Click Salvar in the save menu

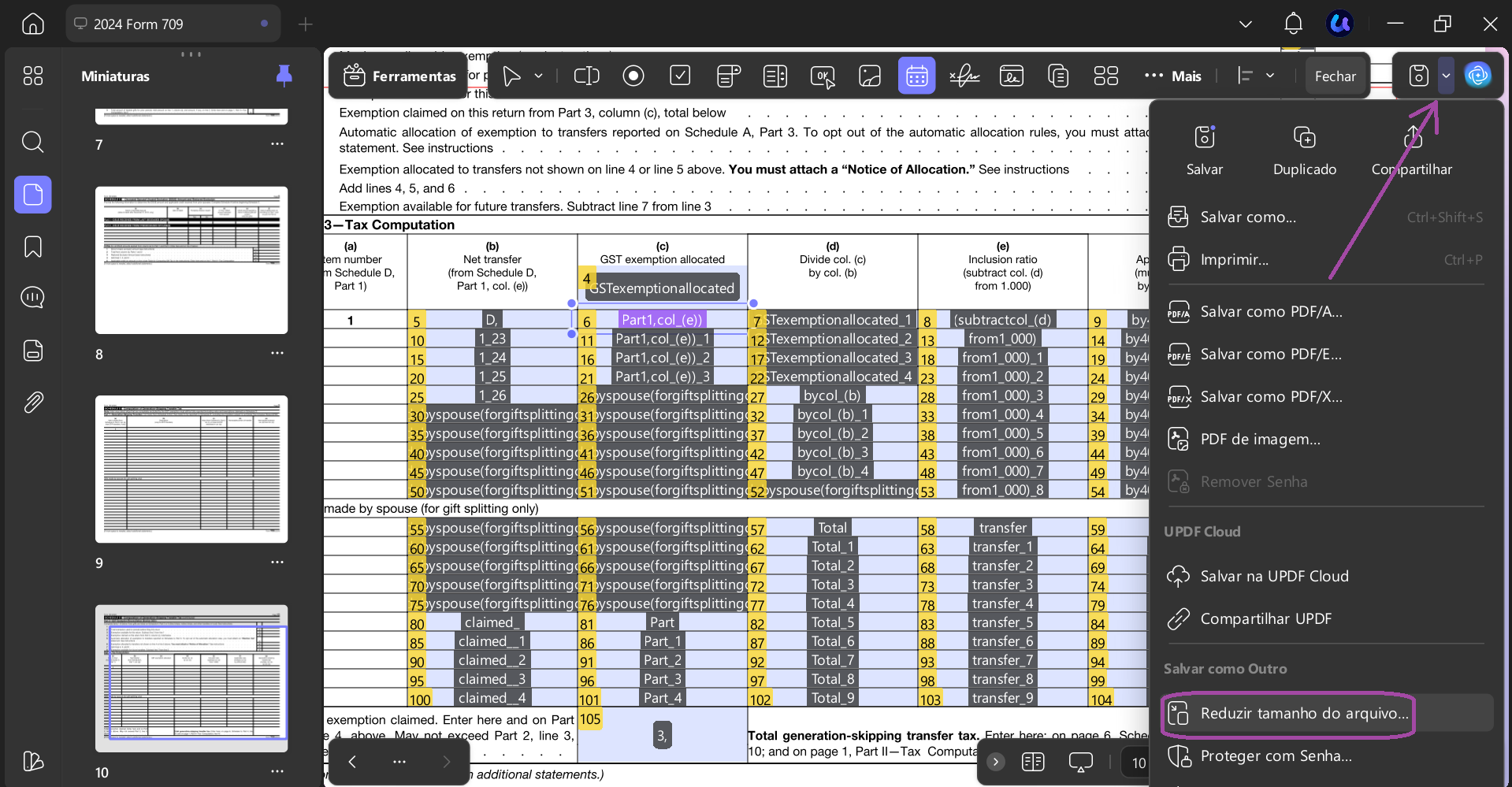[1205, 150]
